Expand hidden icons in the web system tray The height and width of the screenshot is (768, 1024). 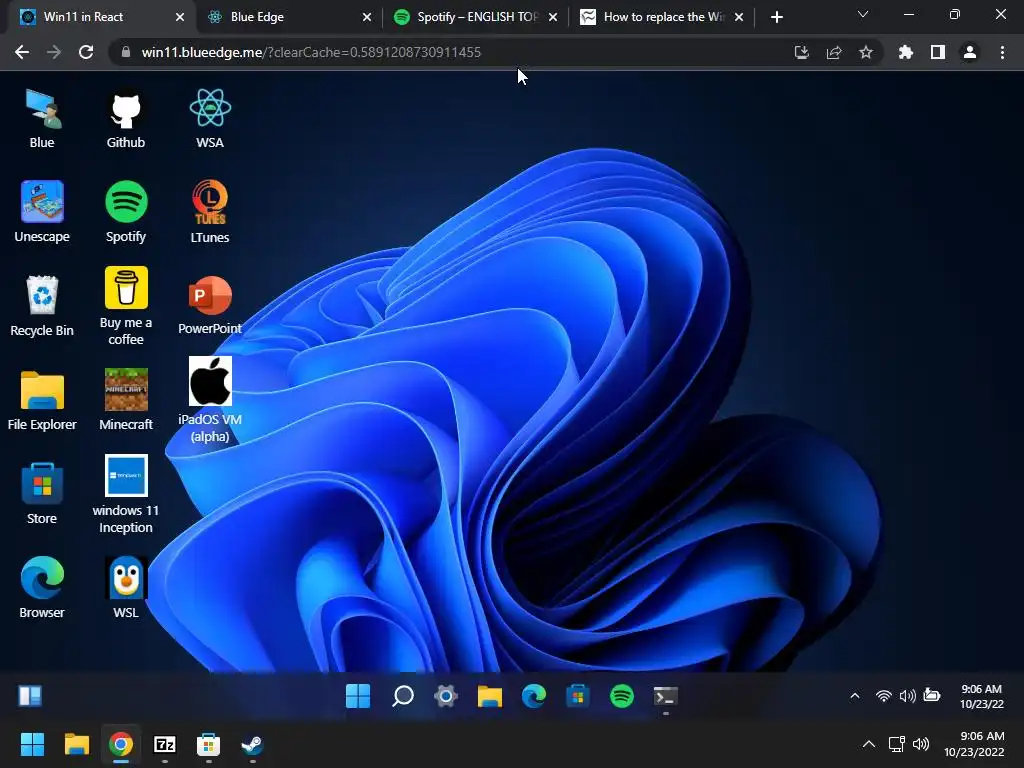pos(854,696)
